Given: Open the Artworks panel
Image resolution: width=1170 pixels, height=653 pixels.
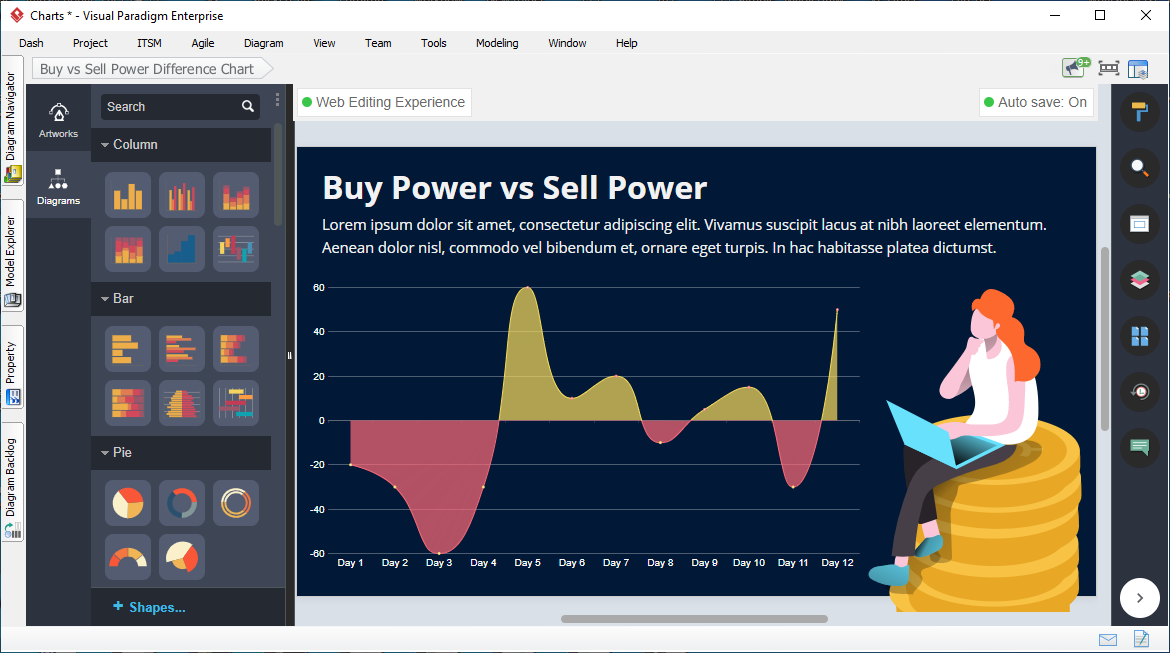Looking at the screenshot, I should point(58,120).
